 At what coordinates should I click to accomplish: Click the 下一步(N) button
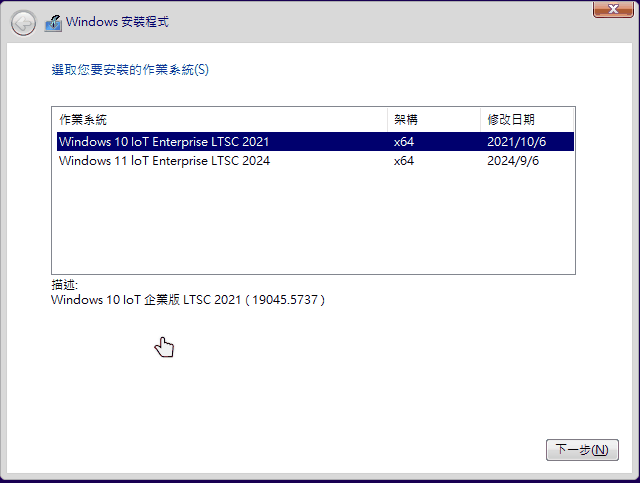582,450
